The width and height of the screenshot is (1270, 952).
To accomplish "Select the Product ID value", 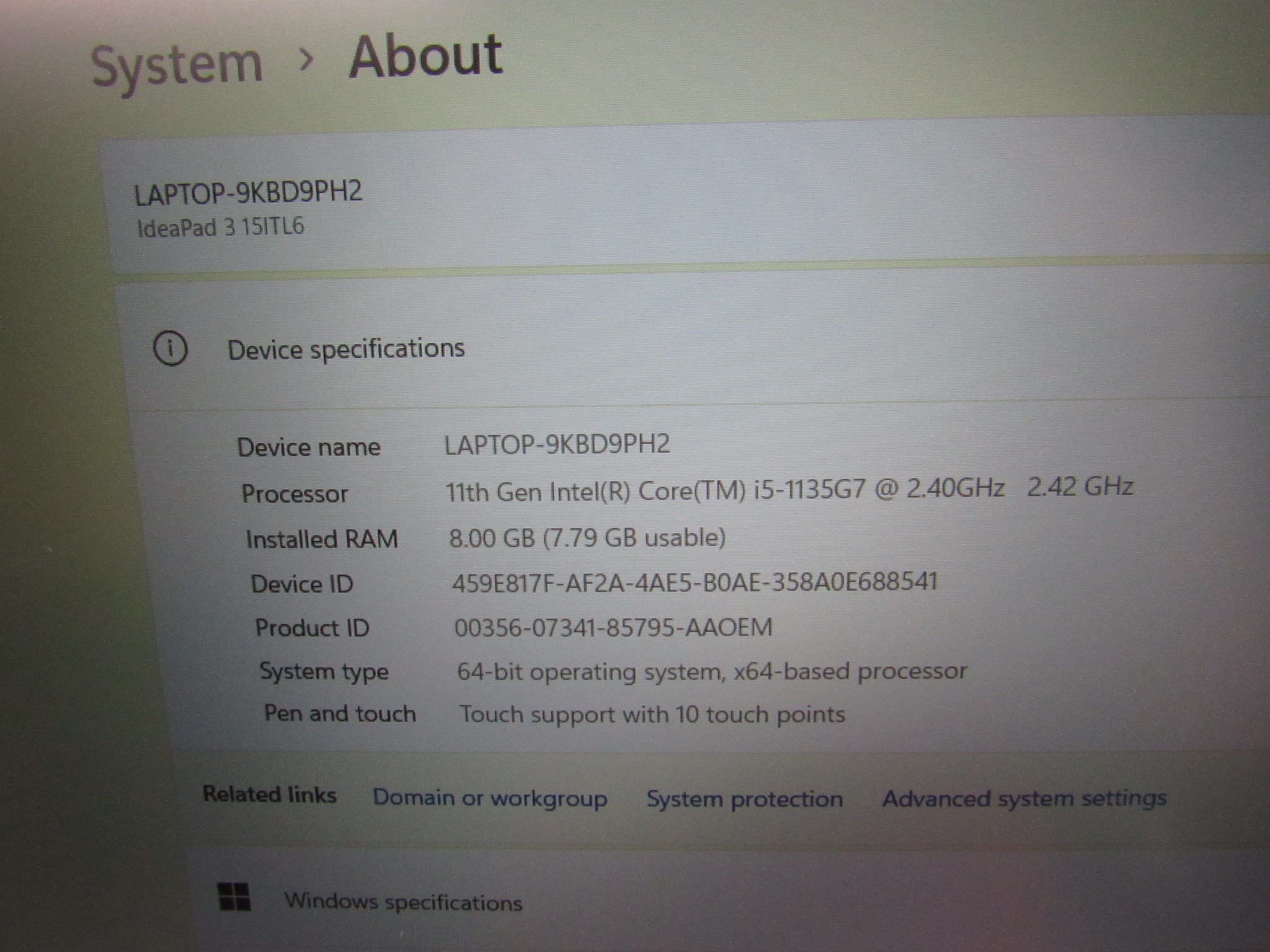I will pos(613,627).
